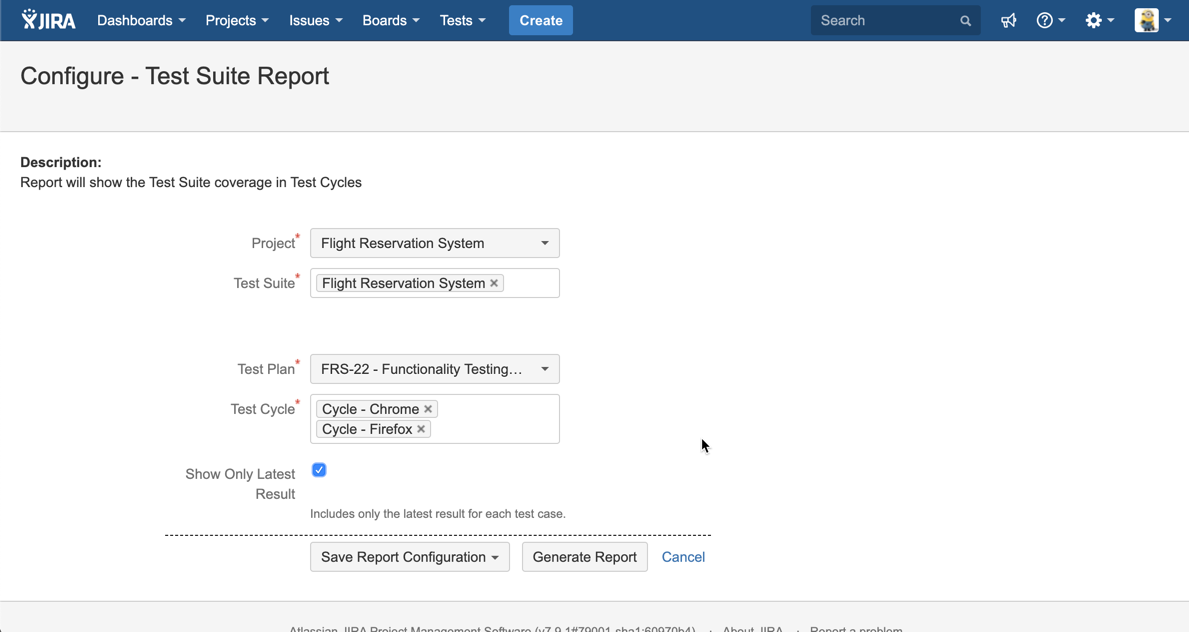Click the 'Cycle - Chrome' tag text
The height and width of the screenshot is (632, 1189).
370,409
